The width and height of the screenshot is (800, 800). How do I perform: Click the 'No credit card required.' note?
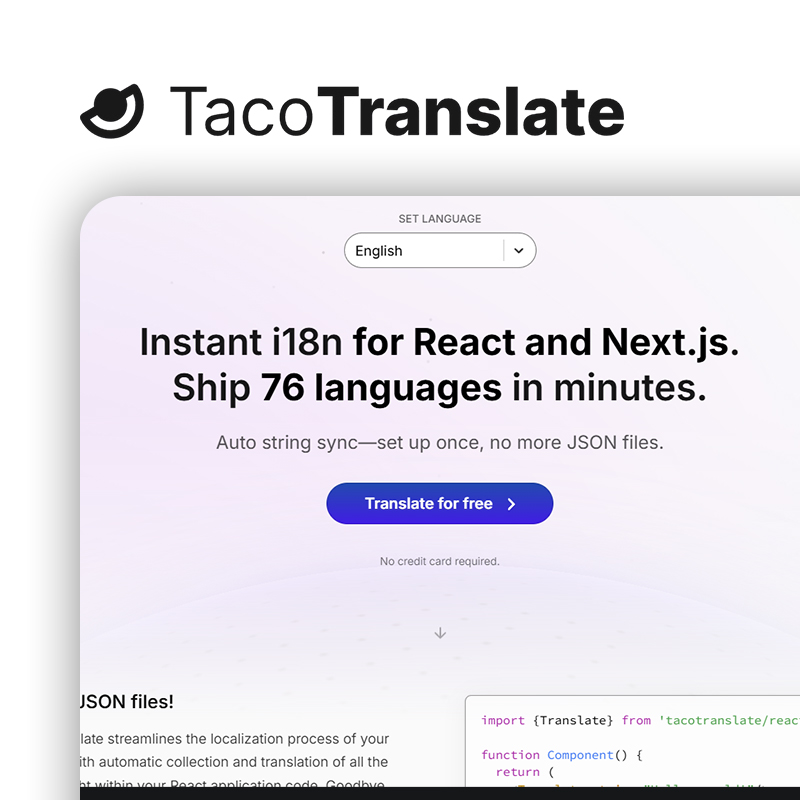440,561
